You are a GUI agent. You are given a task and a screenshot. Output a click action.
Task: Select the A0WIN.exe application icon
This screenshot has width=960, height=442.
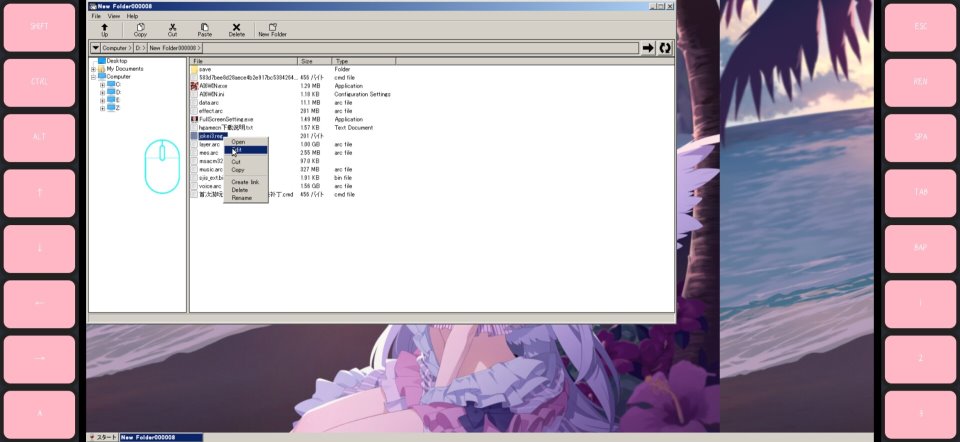pos(194,86)
